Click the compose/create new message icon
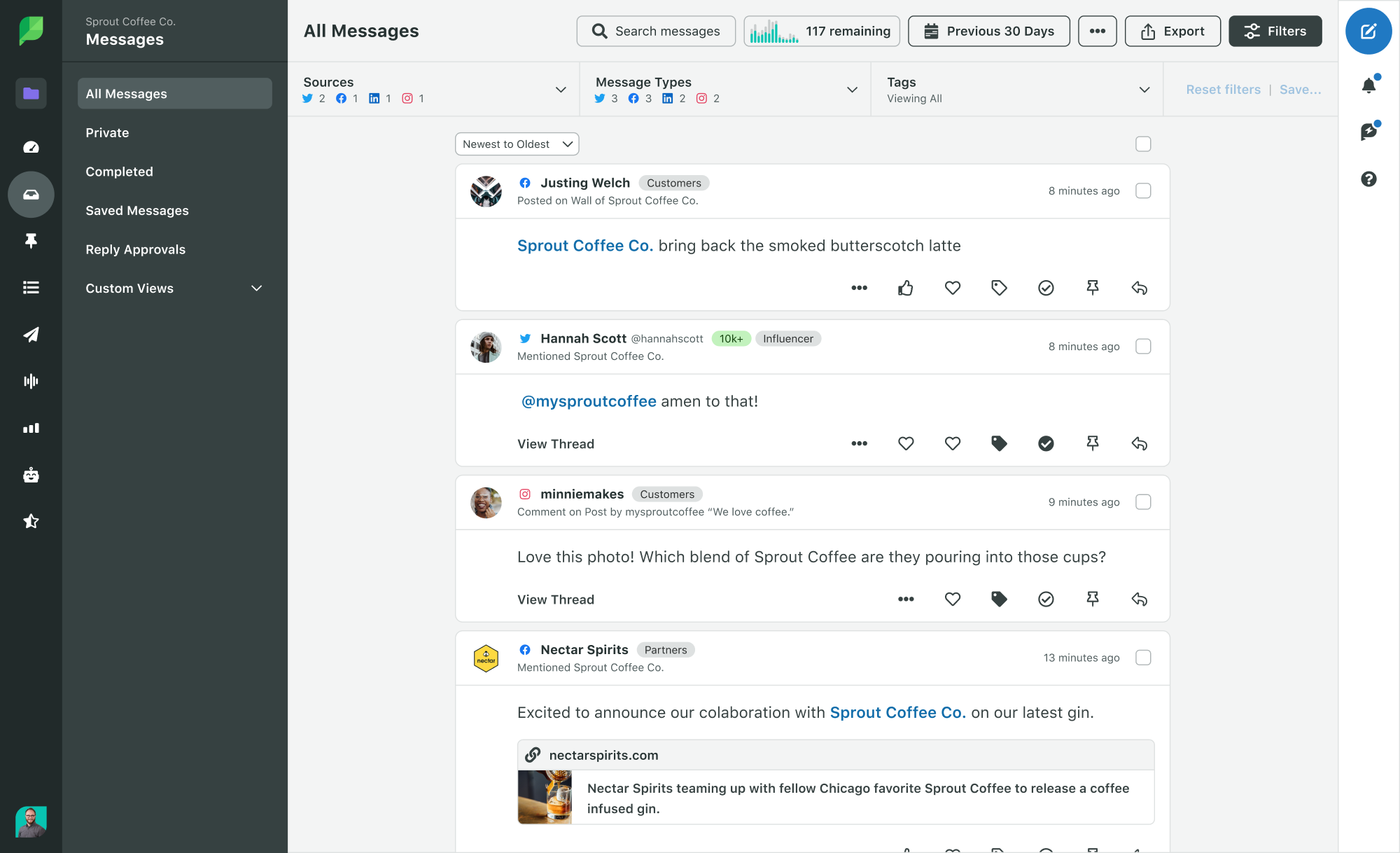 point(1369,31)
